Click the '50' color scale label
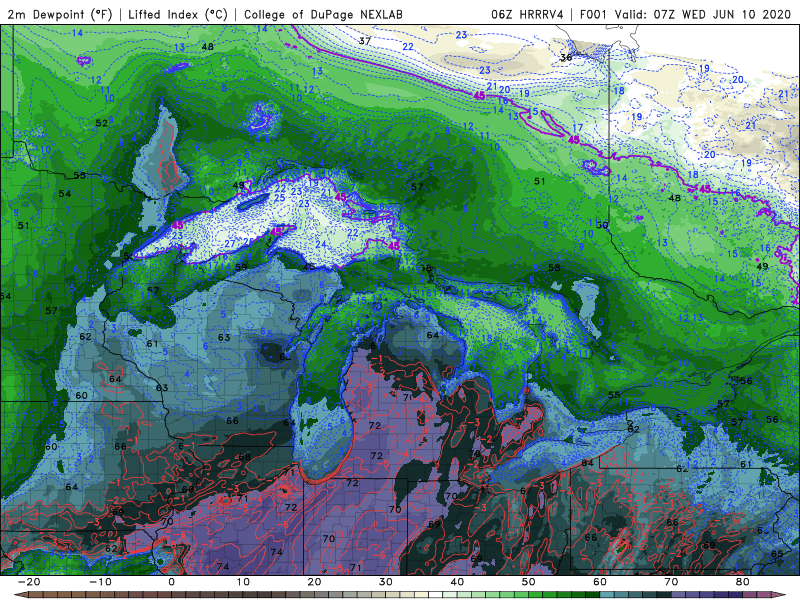800x600 pixels. 529,582
